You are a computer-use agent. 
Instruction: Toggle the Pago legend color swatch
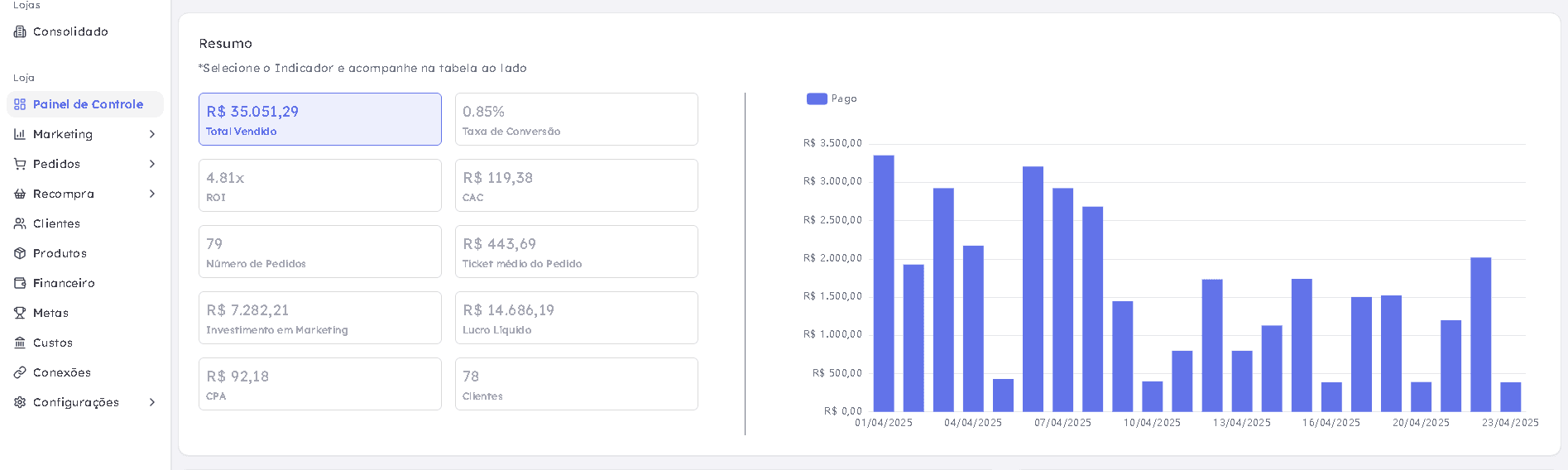(x=817, y=98)
